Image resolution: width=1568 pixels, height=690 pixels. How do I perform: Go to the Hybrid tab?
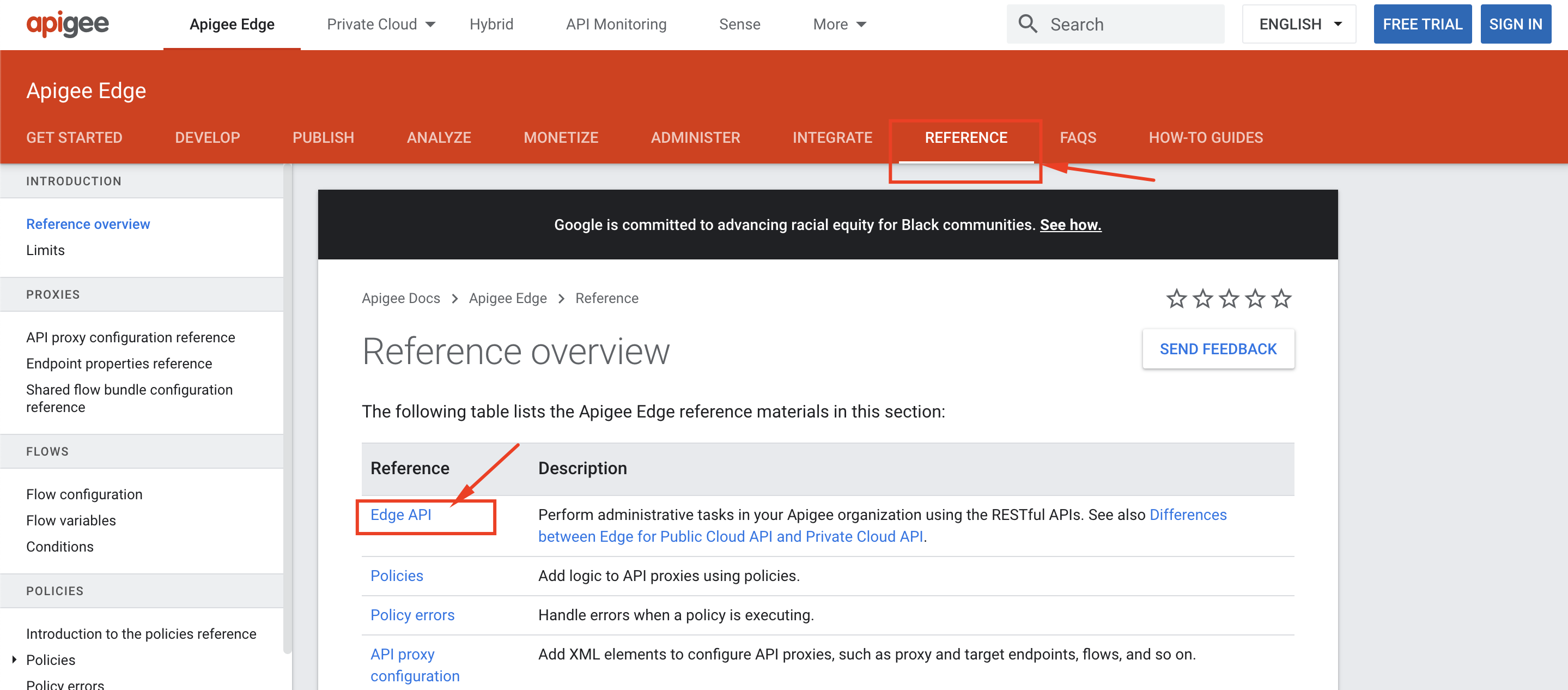491,25
